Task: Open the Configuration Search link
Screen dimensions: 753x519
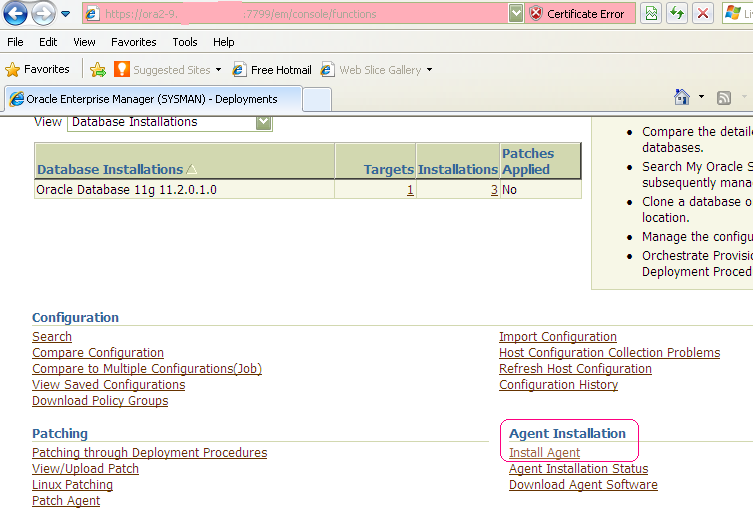Action: pos(52,337)
